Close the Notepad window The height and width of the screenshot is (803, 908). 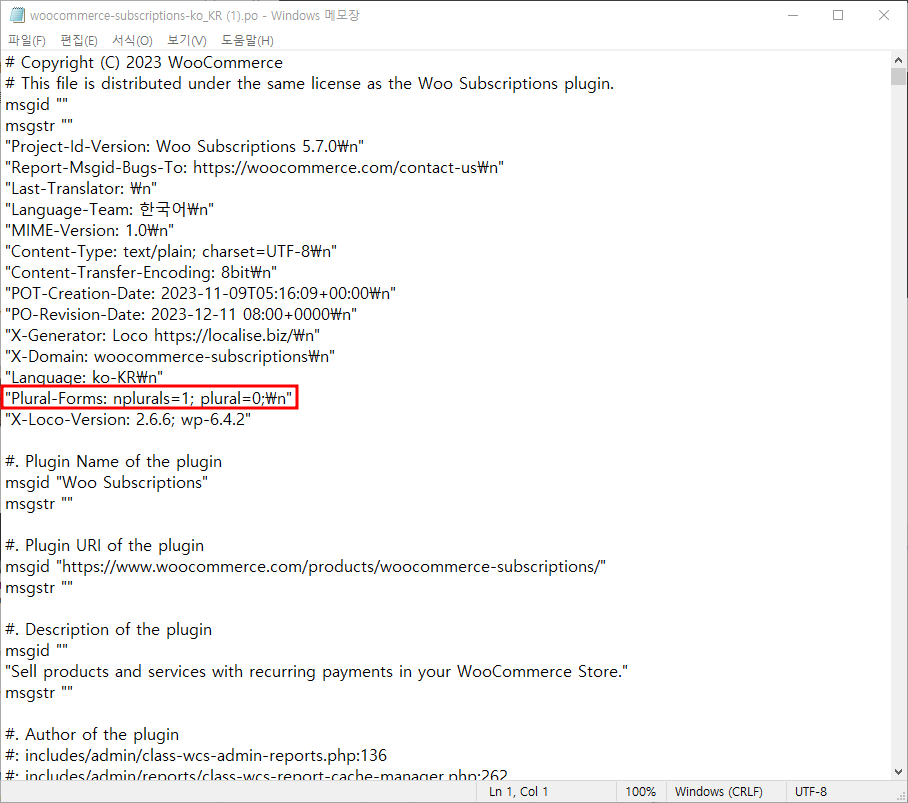click(x=884, y=15)
